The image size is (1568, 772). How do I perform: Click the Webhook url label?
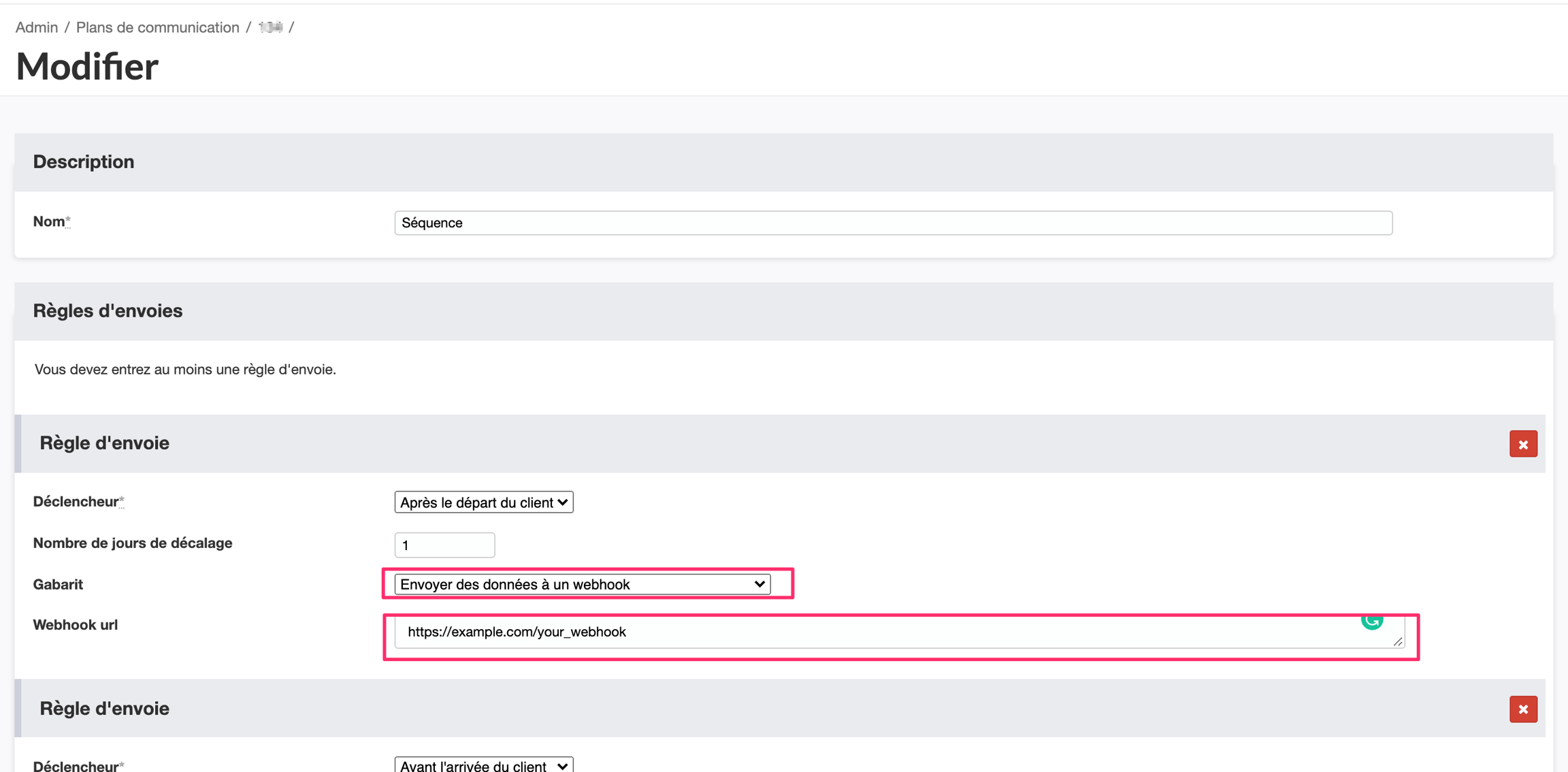point(76,625)
